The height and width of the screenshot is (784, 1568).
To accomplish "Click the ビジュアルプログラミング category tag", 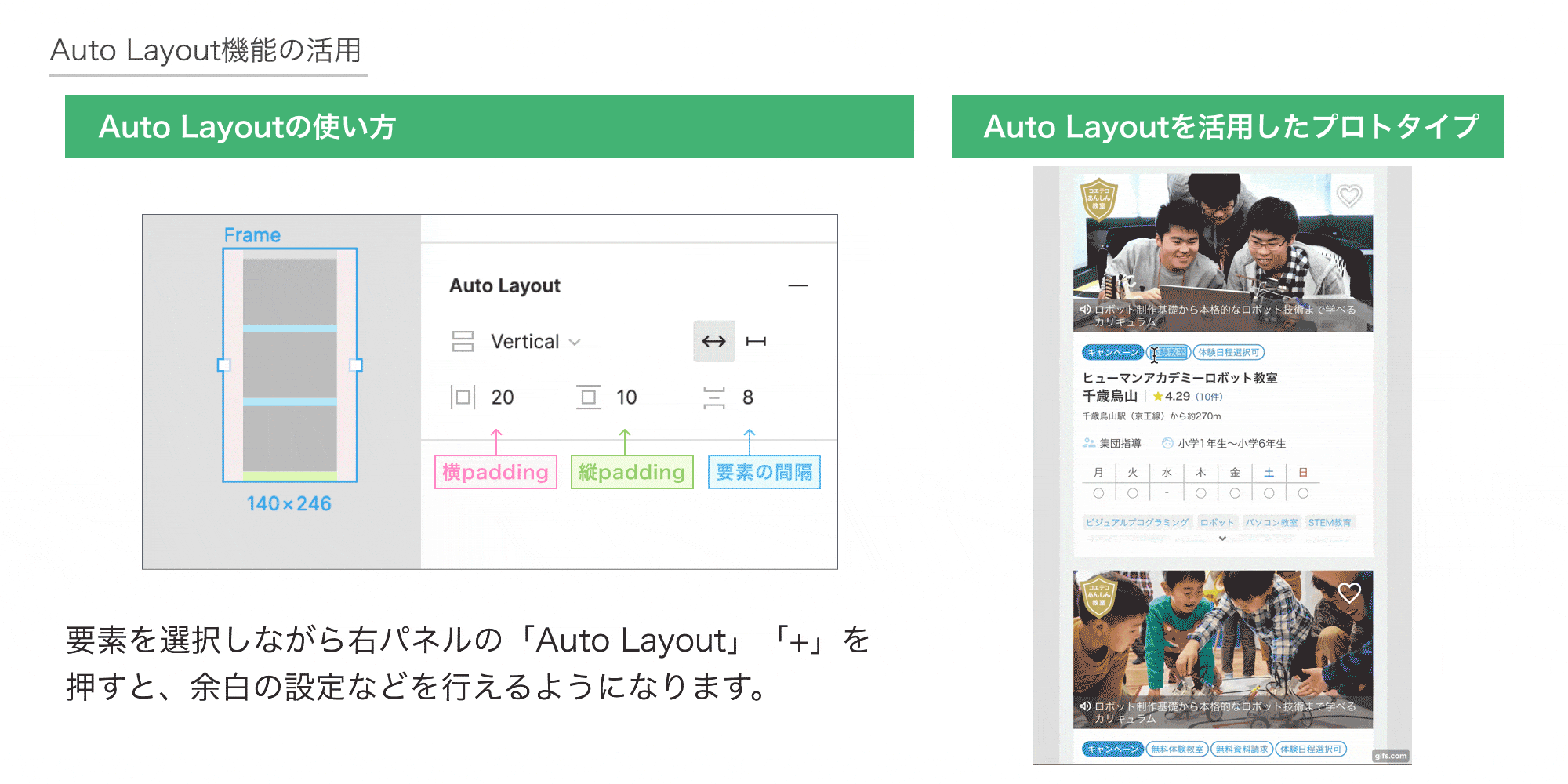I will (x=1137, y=523).
